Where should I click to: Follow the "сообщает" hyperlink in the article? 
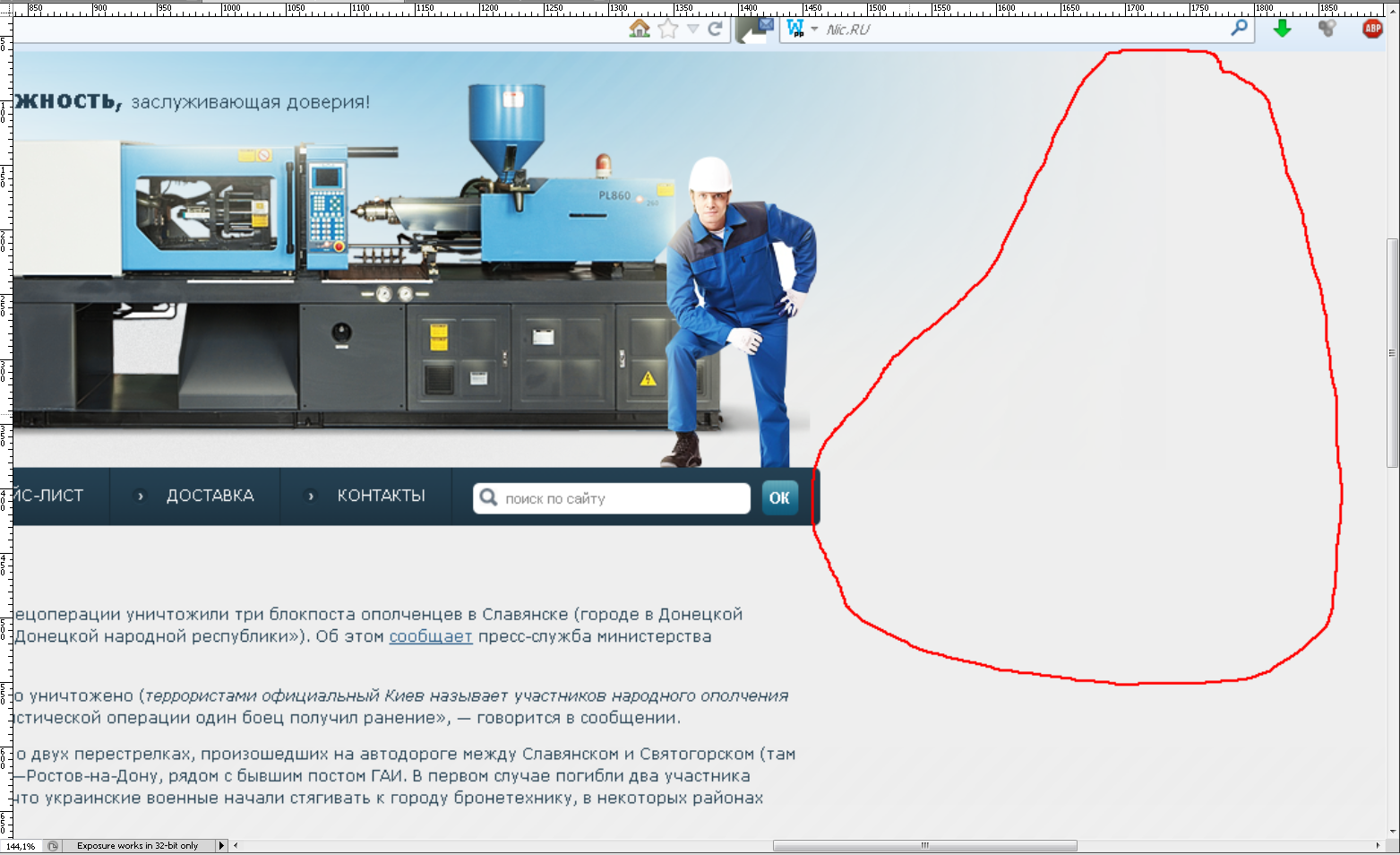click(430, 636)
